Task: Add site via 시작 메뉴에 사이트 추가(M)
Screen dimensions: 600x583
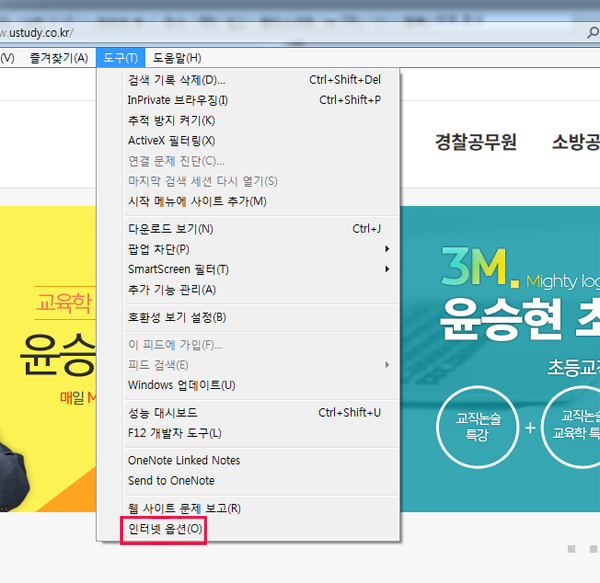Action: point(197,201)
